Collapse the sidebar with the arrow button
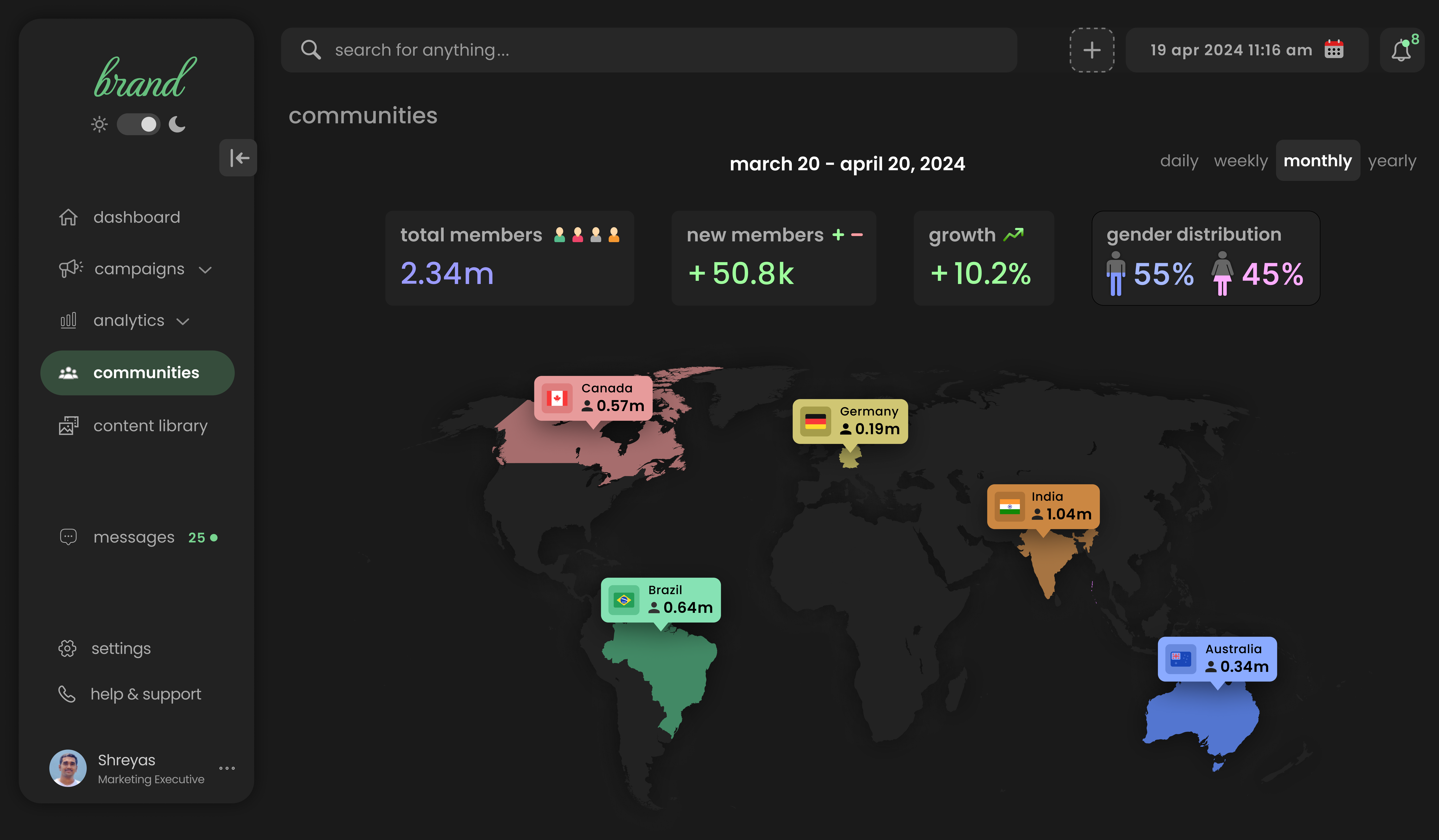Viewport: 1439px width, 840px height. click(238, 158)
